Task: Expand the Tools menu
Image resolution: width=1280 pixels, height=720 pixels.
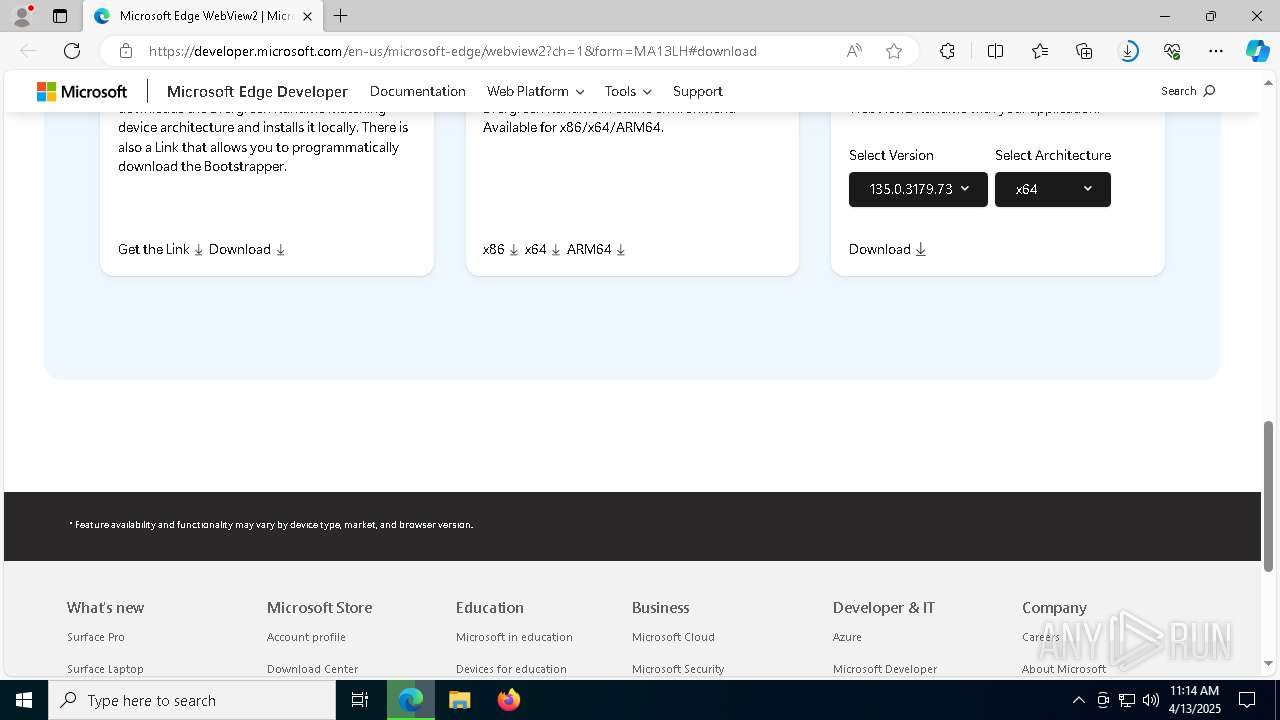Action: (x=628, y=91)
